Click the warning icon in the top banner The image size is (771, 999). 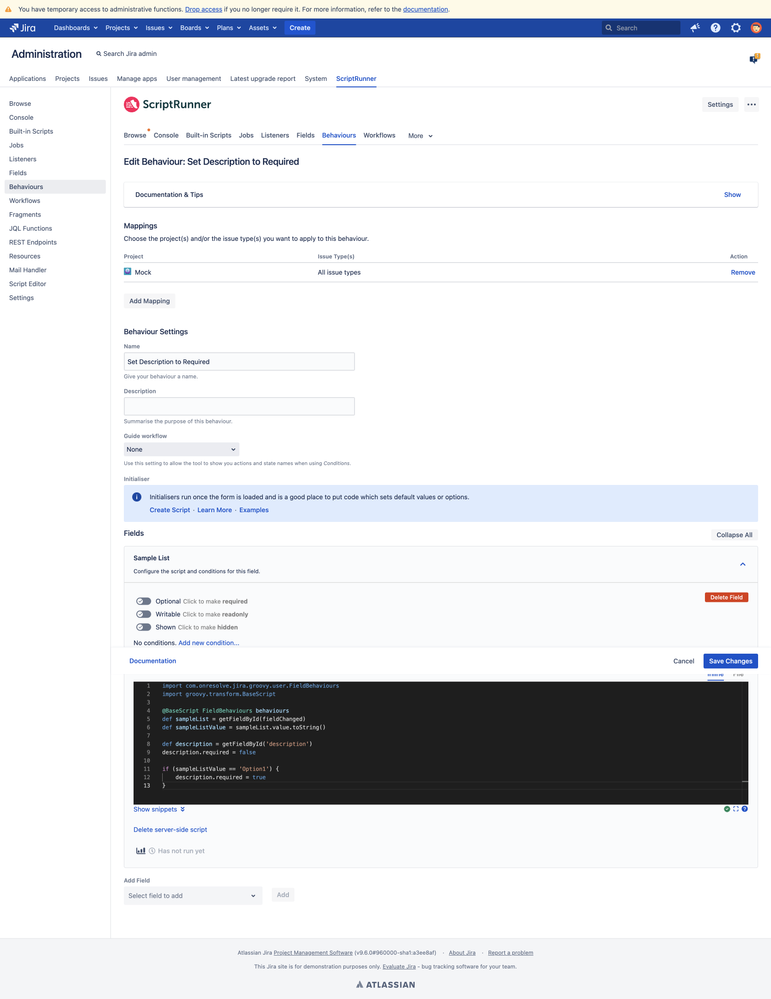pyautogui.click(x=8, y=9)
